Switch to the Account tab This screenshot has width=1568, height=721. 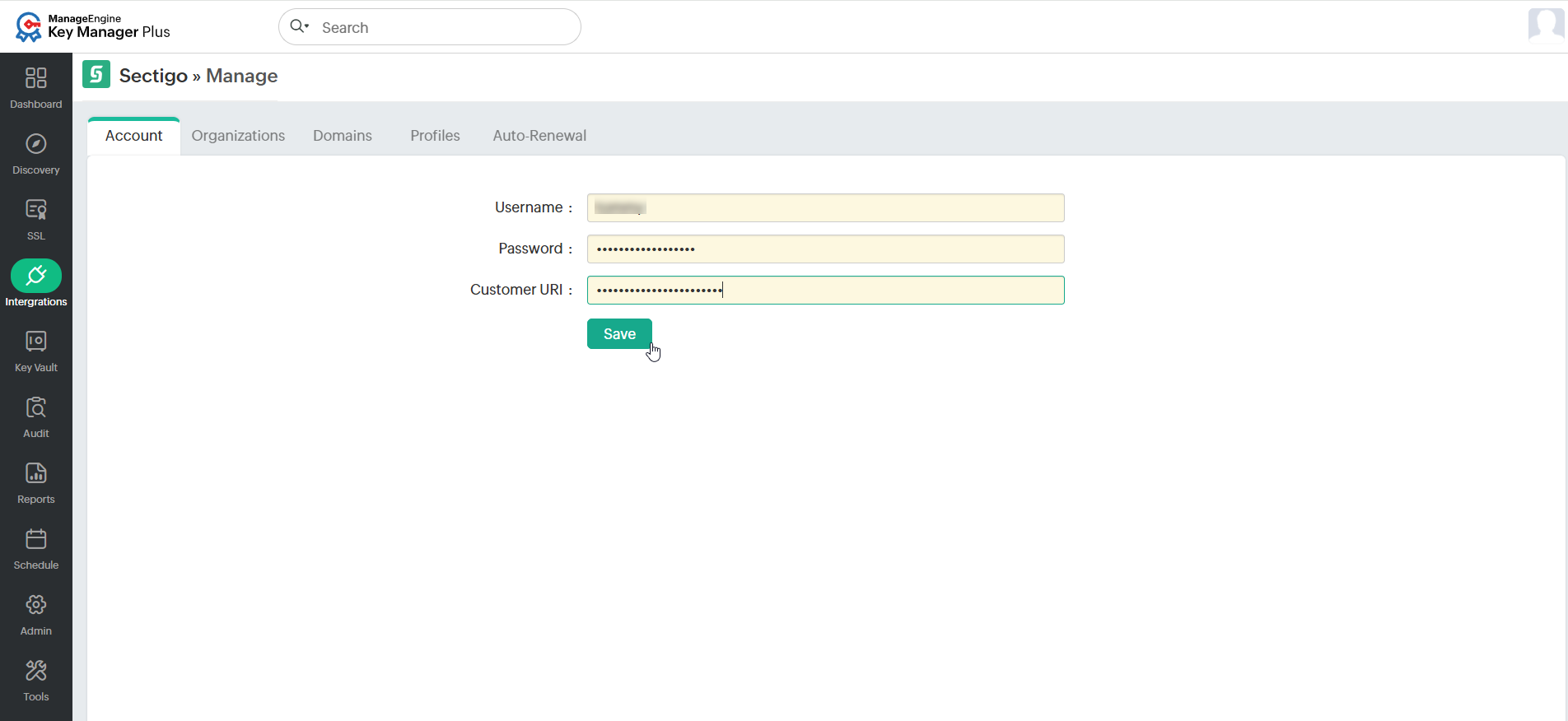(x=133, y=136)
